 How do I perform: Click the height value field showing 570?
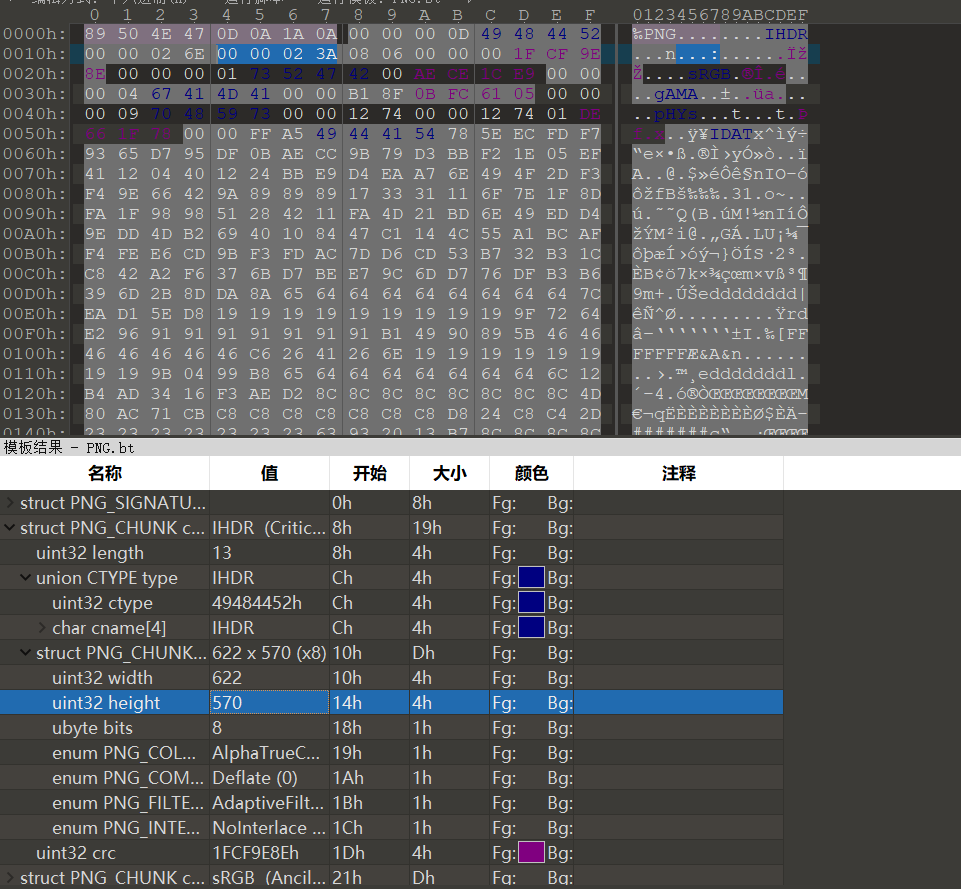click(268, 703)
